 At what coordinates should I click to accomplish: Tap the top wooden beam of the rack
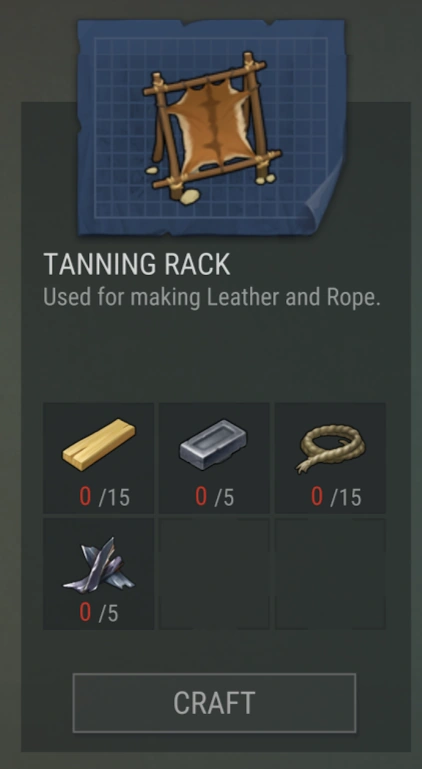coord(205,77)
